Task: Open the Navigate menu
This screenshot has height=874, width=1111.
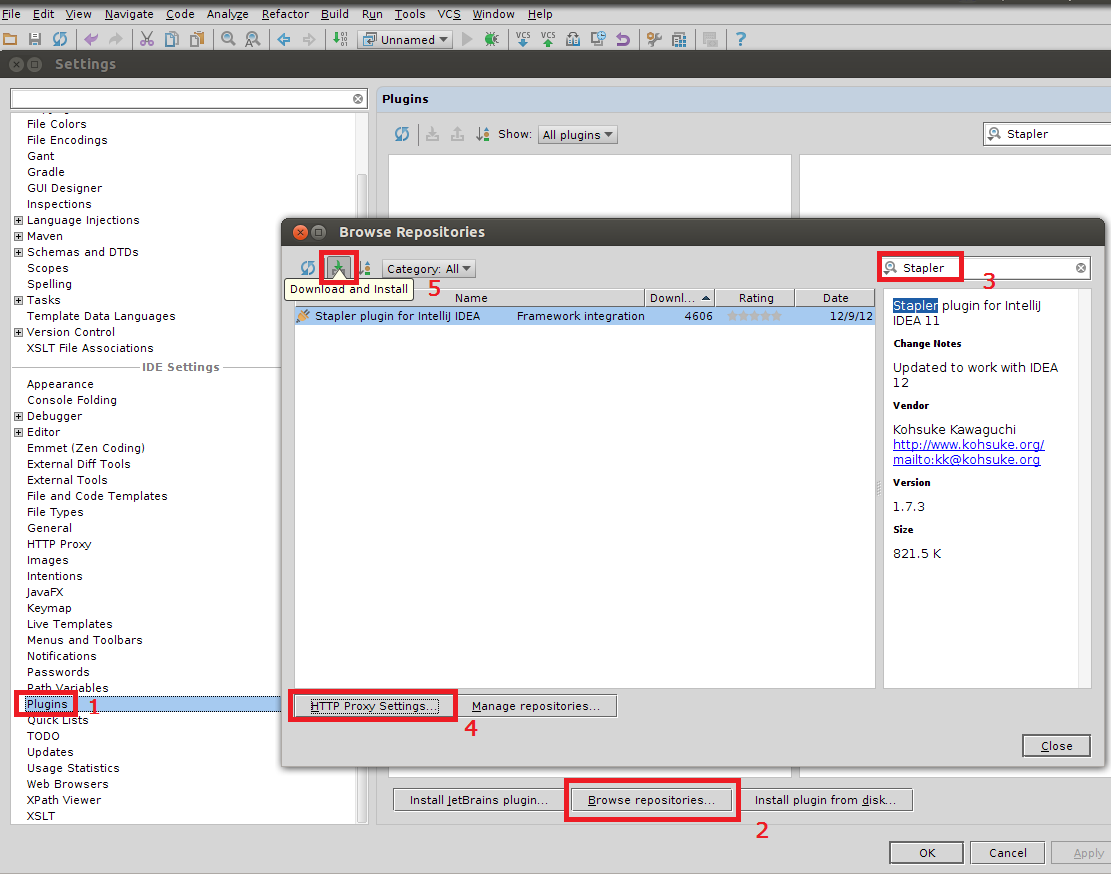Action: coord(129,14)
